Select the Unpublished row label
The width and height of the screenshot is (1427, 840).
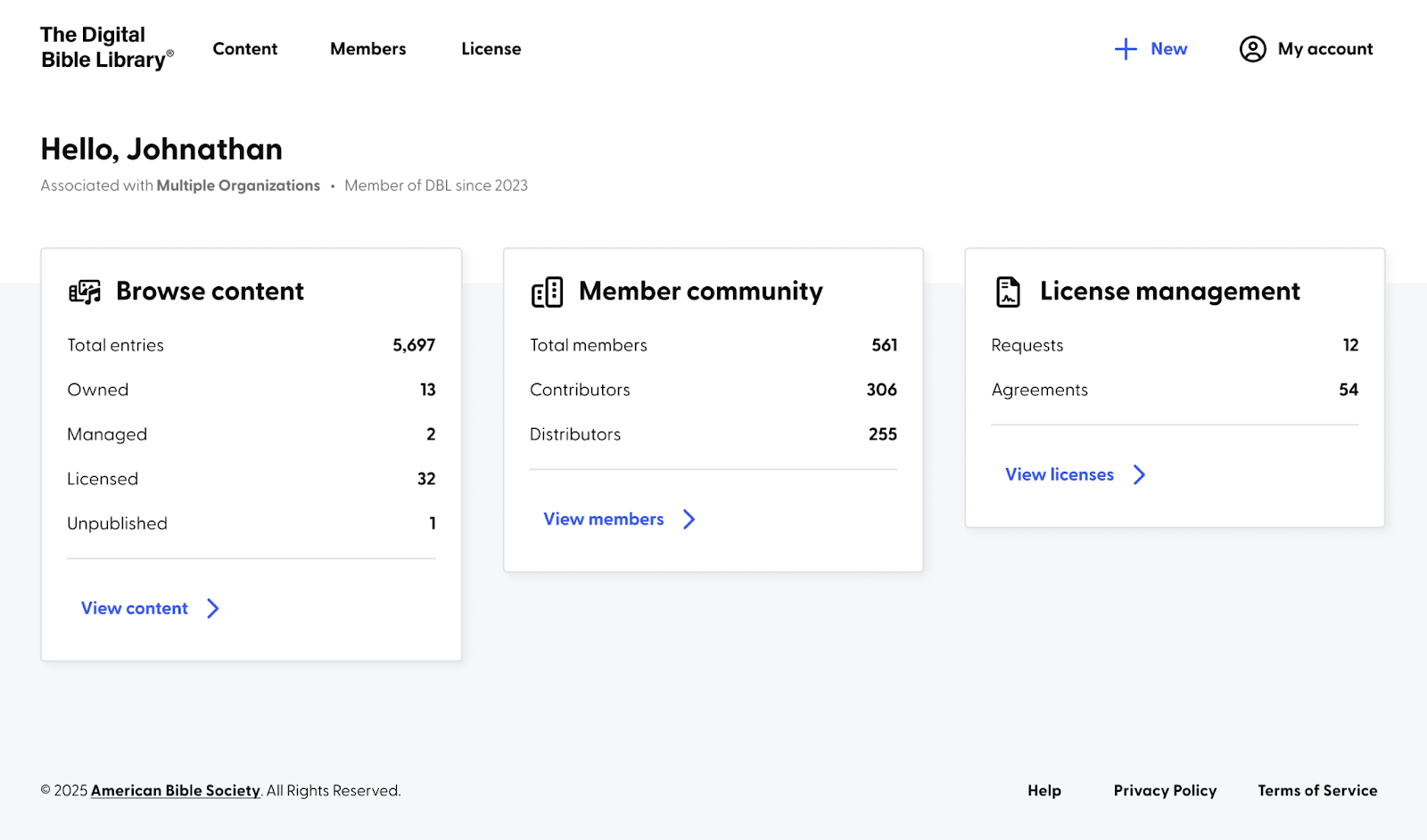coord(117,523)
